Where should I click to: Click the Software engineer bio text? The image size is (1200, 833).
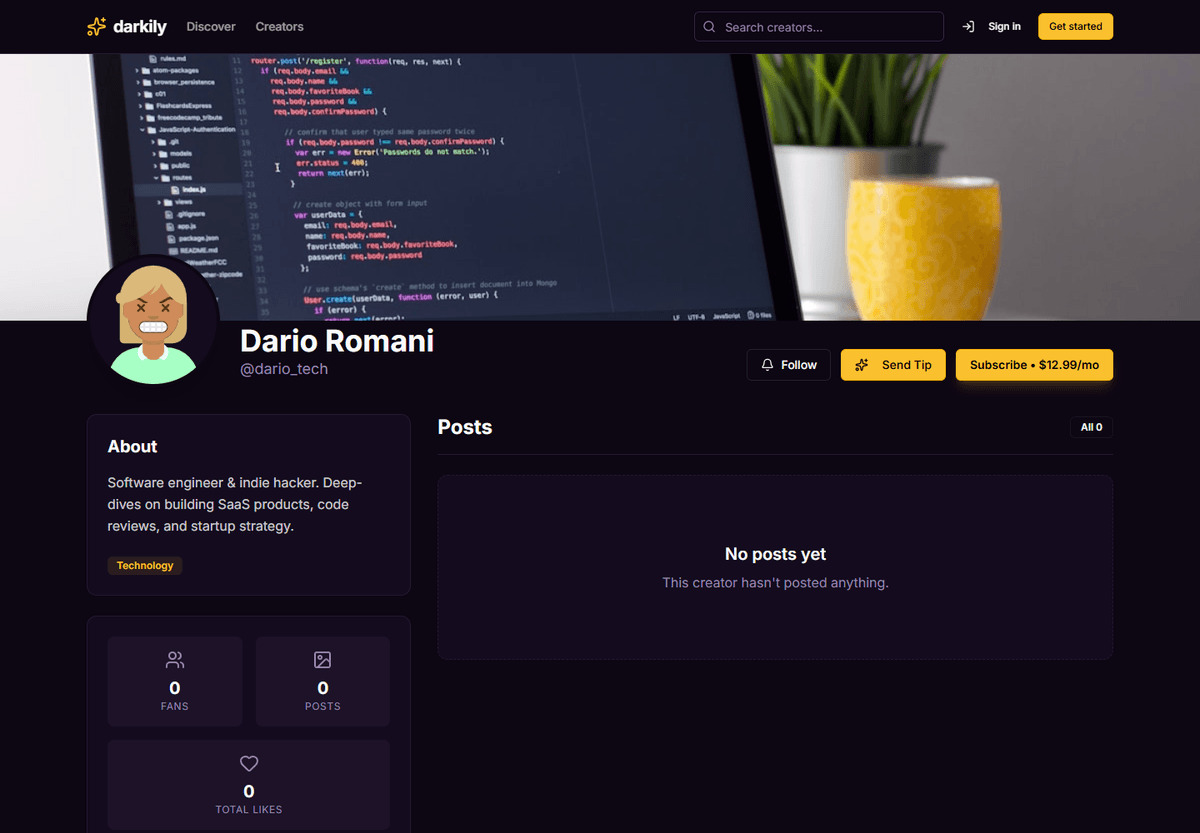pos(235,505)
